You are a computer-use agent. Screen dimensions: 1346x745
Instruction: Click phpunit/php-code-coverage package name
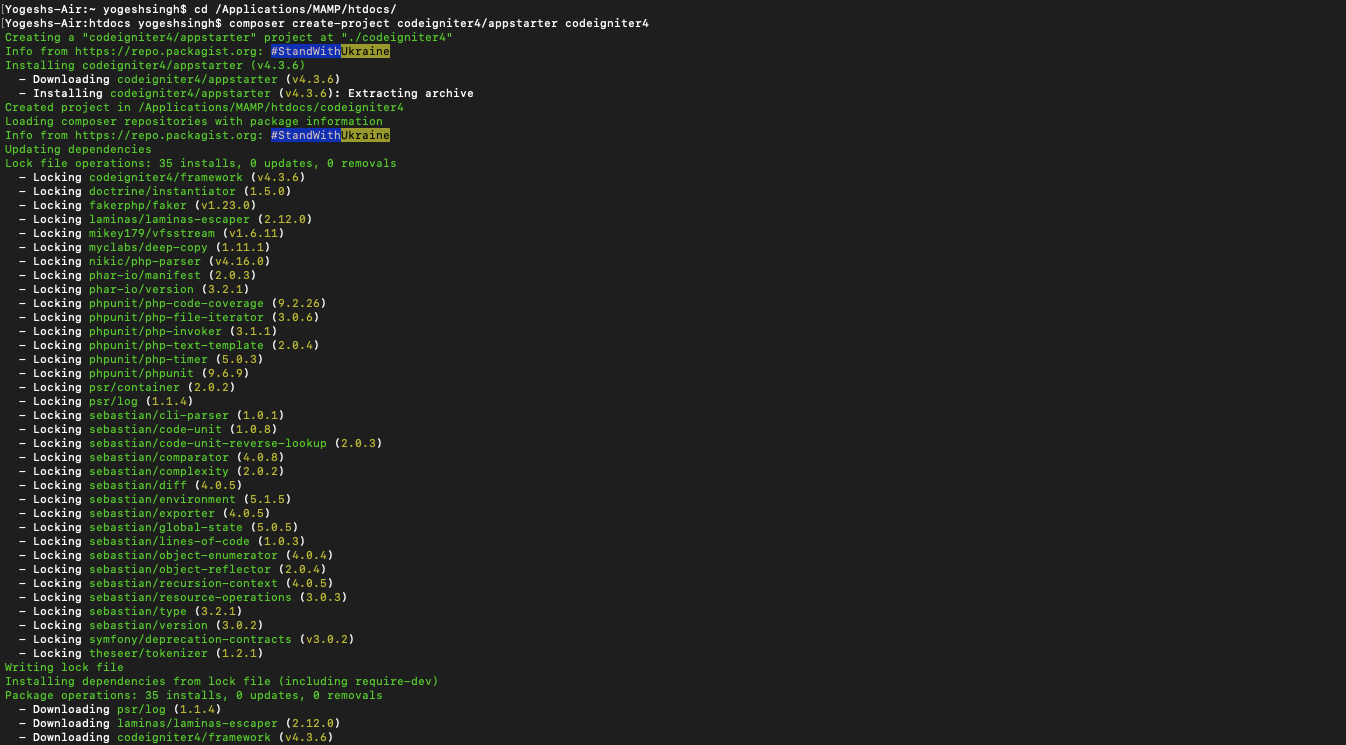pos(177,303)
